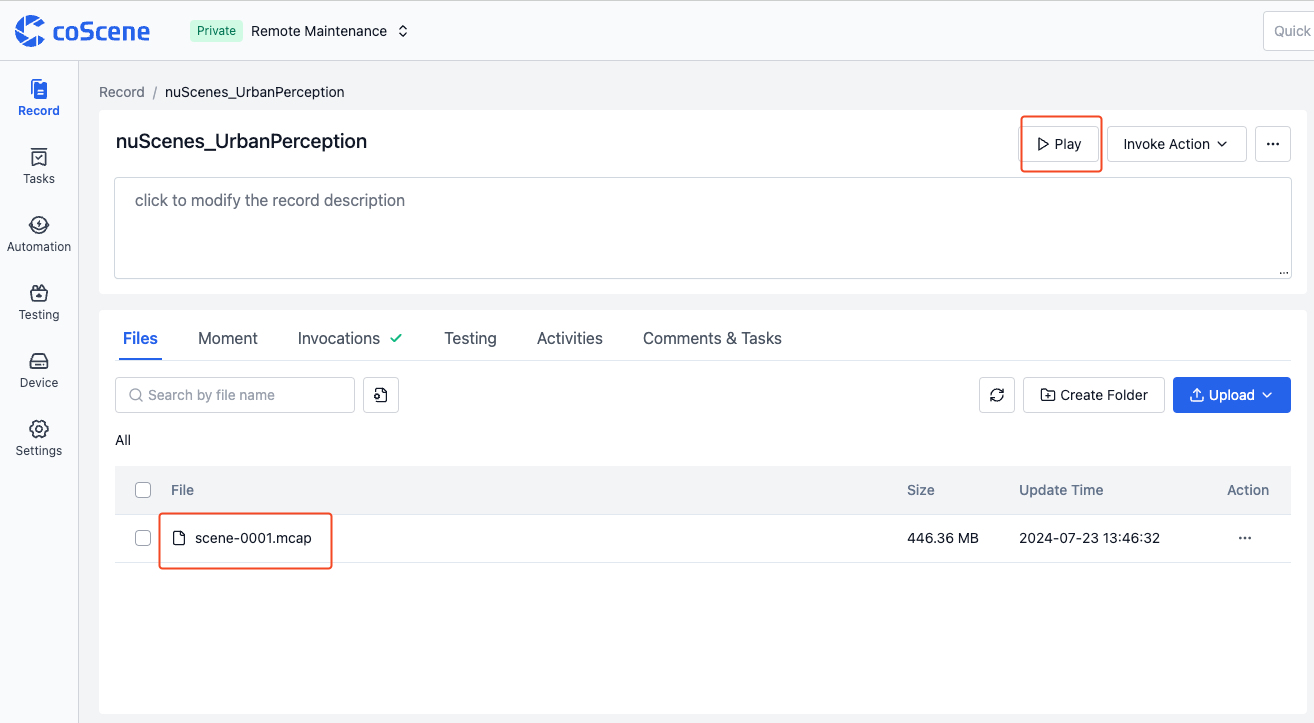Click the Private project badge
Image resolution: width=1314 pixels, height=723 pixels.
tap(216, 31)
